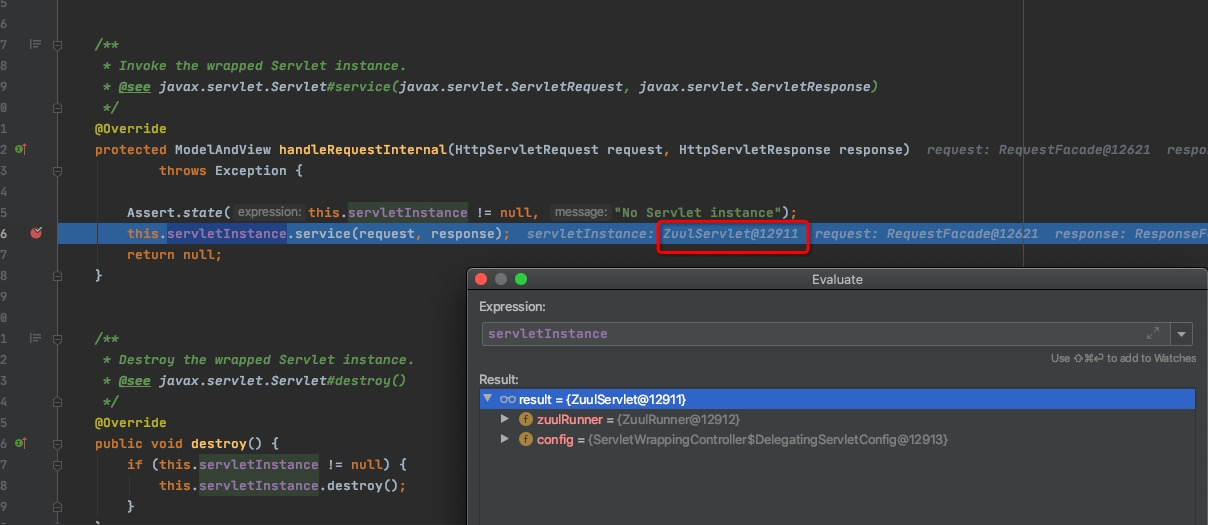This screenshot has height=525, width=1208.
Task: Click the glasses watch icon beside result
Action: (x=507, y=400)
